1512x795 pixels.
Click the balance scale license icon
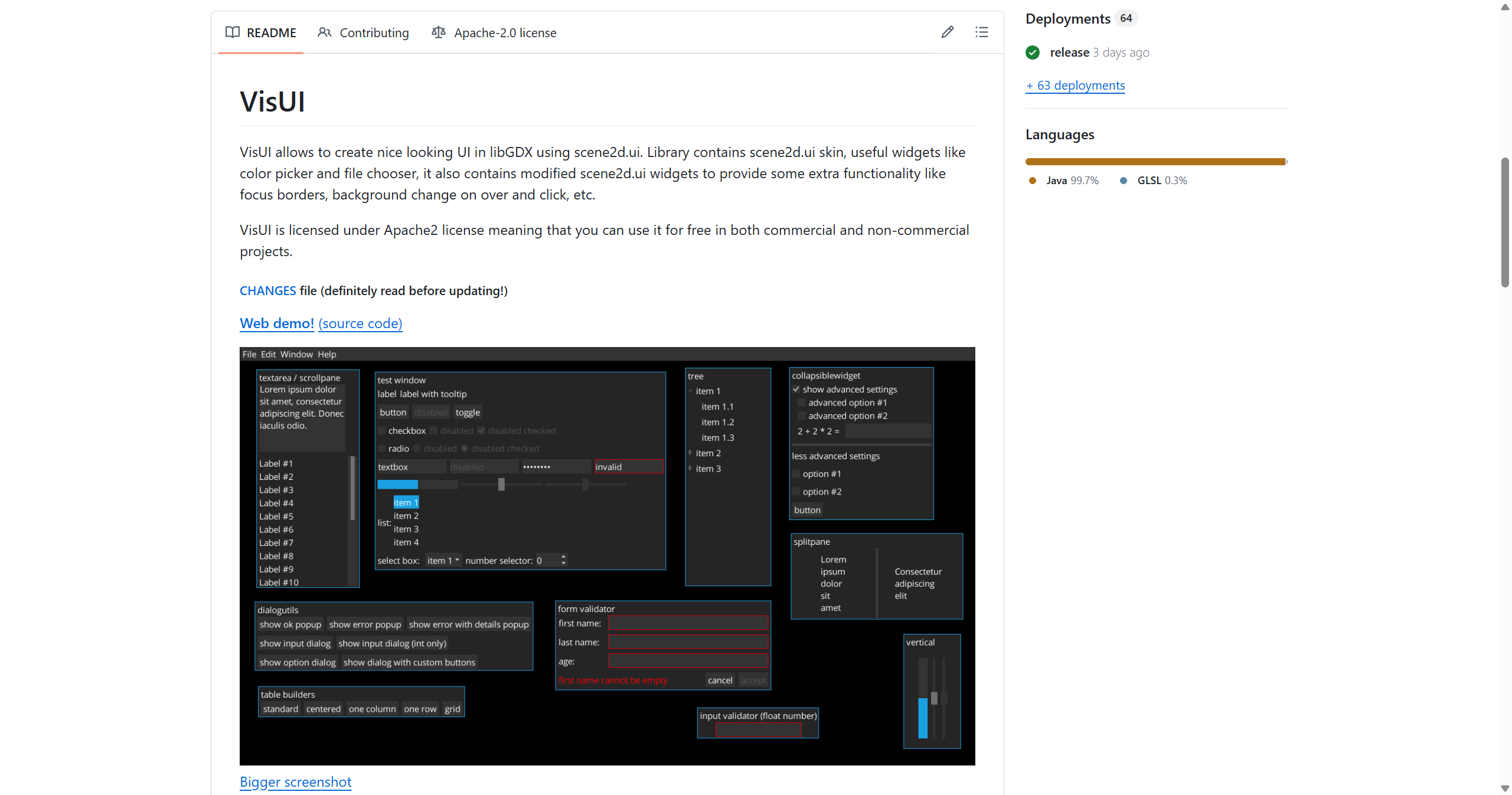point(438,32)
